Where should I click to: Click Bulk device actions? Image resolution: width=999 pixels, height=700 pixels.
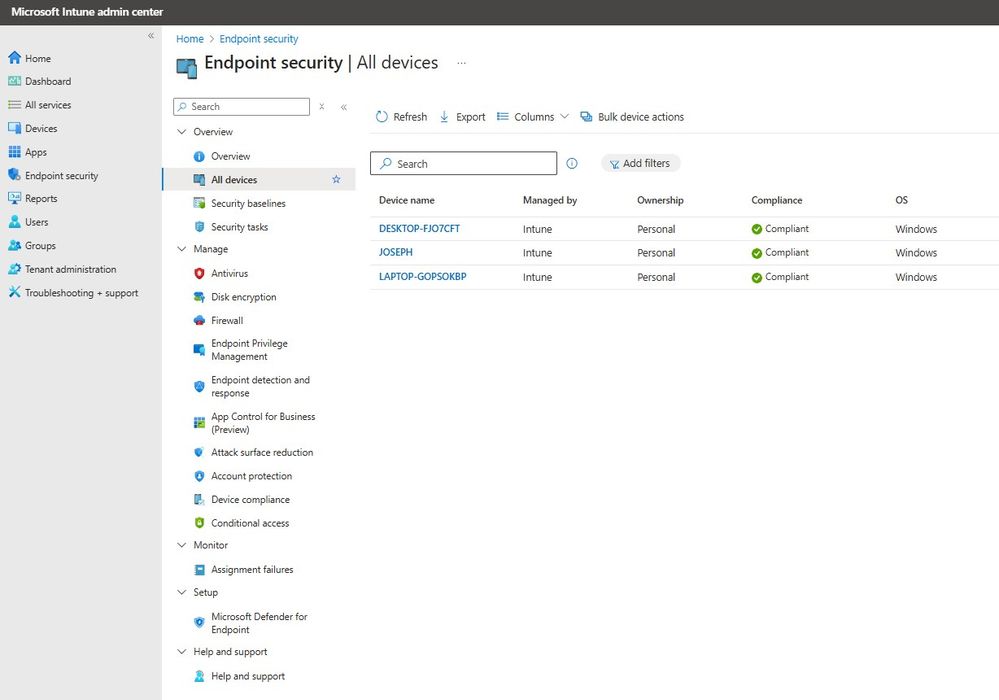tap(632, 117)
